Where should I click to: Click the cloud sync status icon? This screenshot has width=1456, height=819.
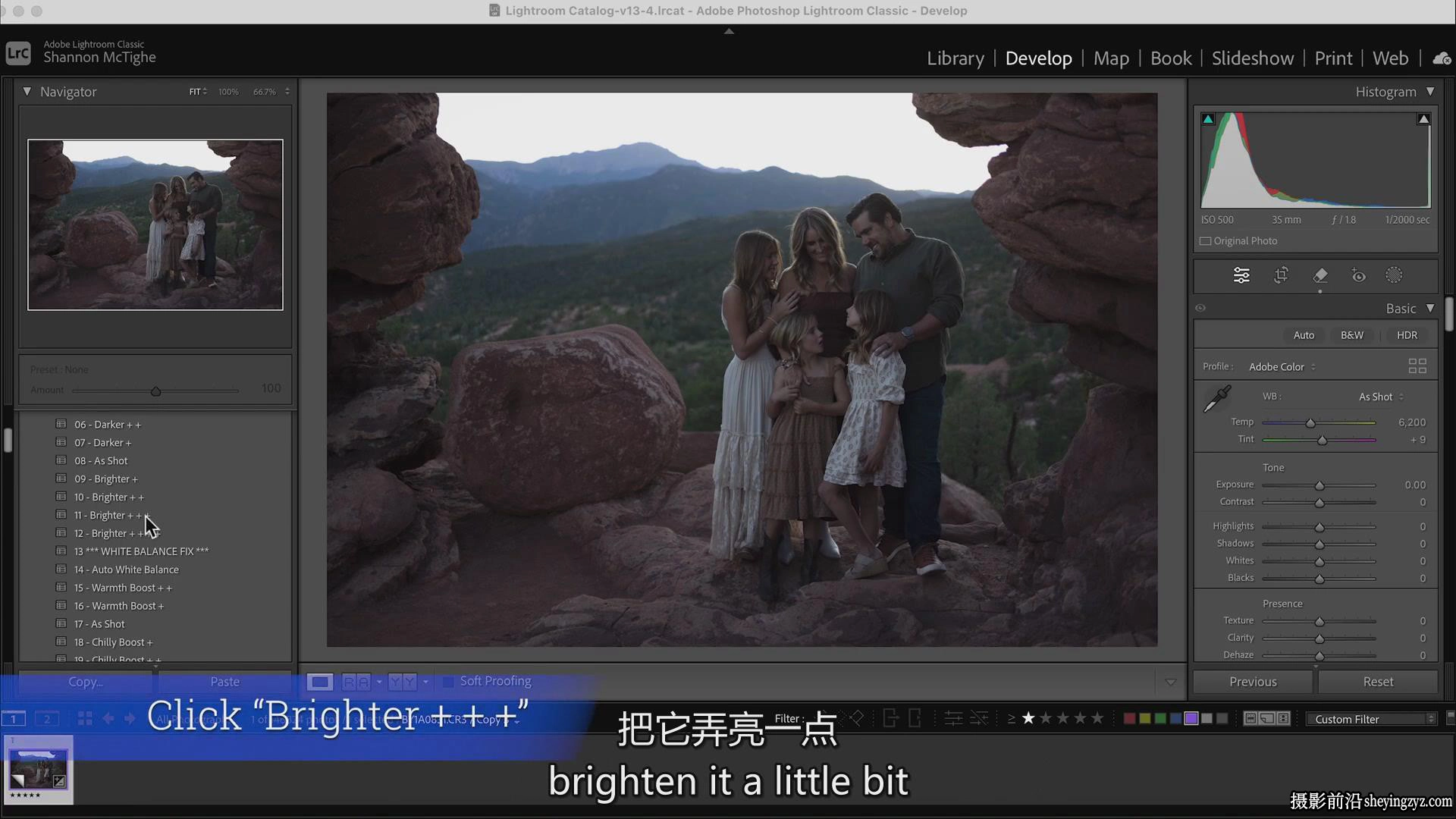click(1442, 58)
